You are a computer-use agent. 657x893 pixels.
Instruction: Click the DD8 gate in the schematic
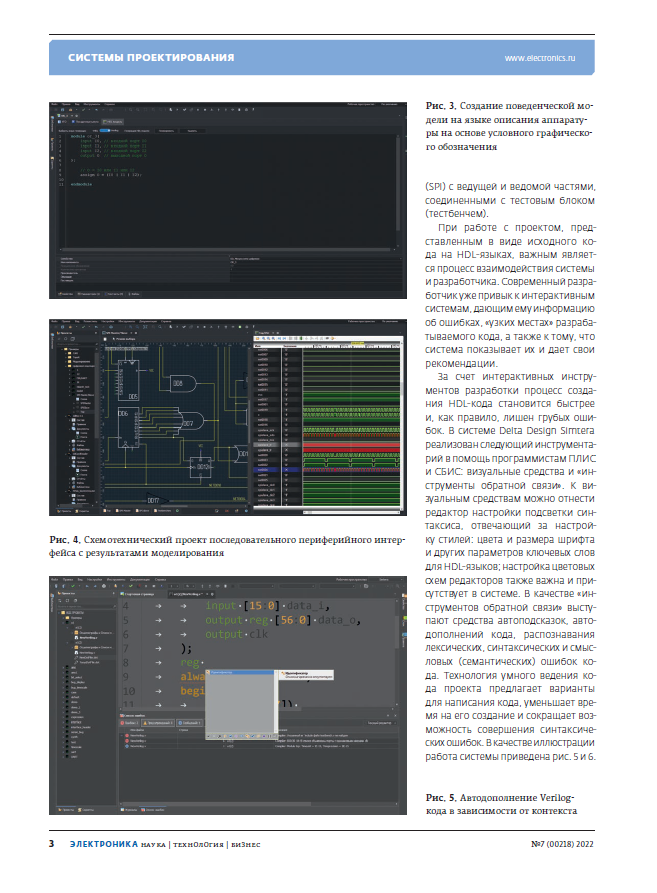(x=182, y=383)
